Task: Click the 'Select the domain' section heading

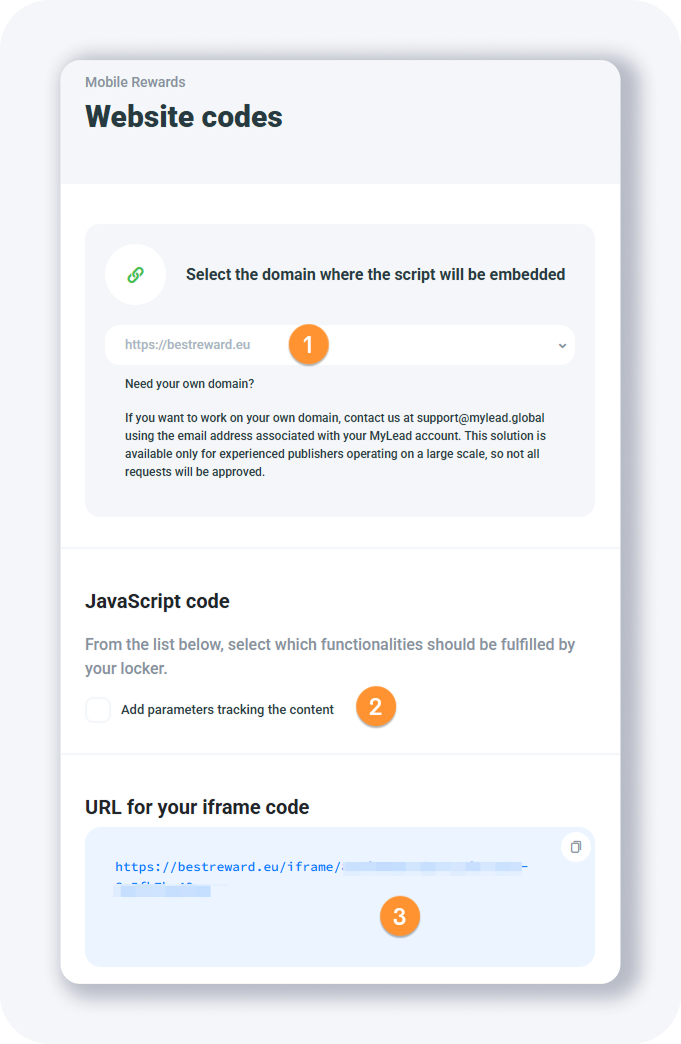Action: pos(375,274)
